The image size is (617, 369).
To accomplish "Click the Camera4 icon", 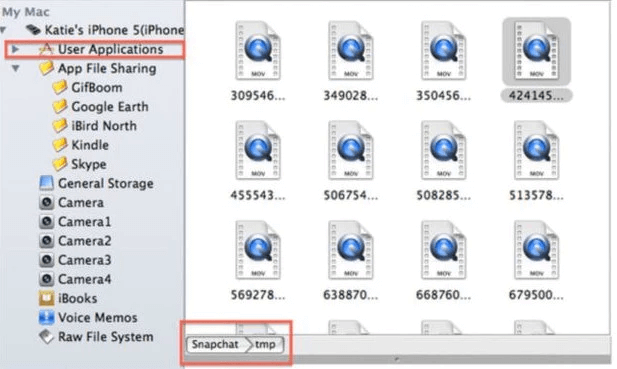I will pos(46,279).
